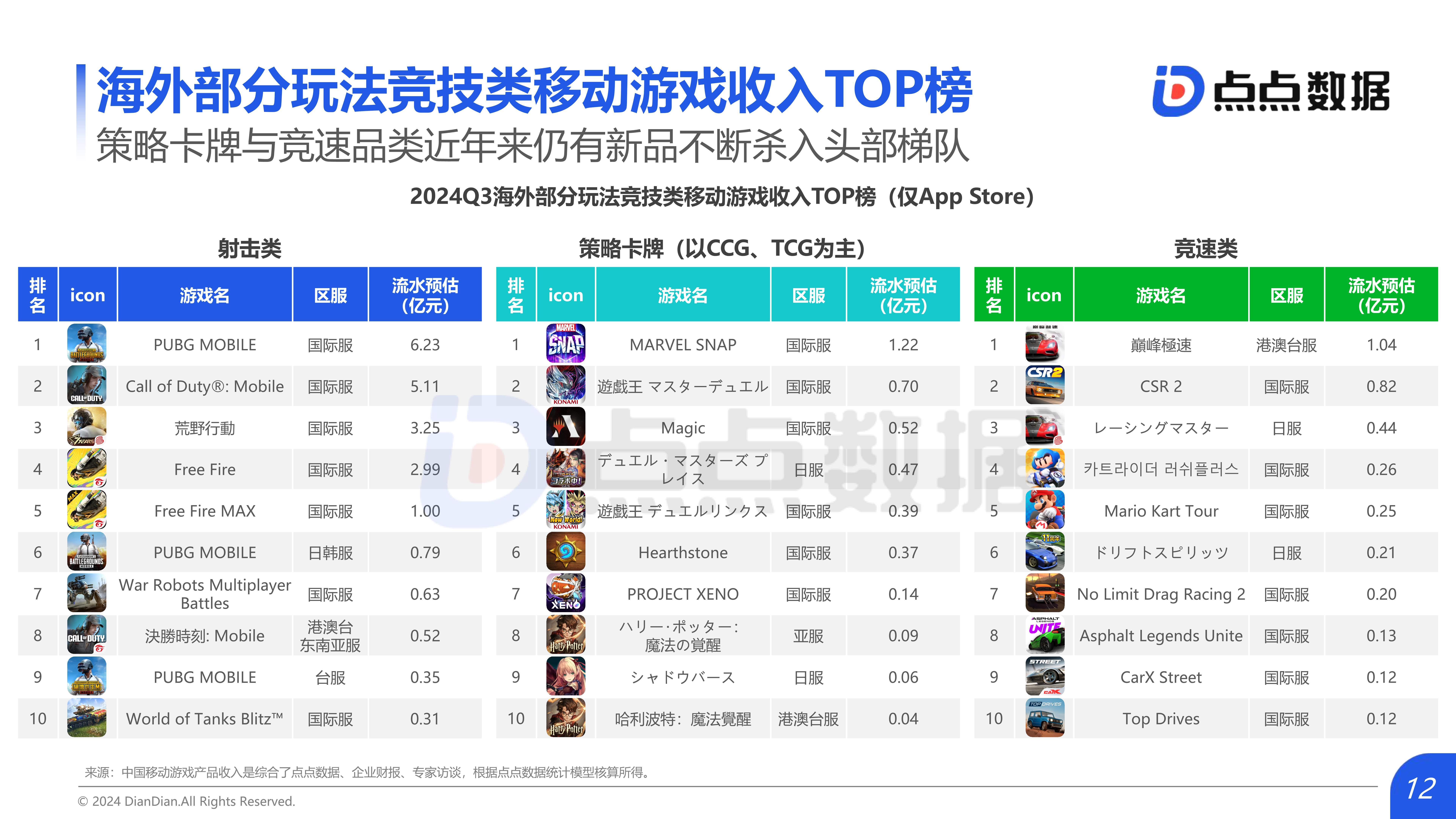Click the 点点数据 logo at top right
This screenshot has height=819, width=1456.
(1271, 91)
